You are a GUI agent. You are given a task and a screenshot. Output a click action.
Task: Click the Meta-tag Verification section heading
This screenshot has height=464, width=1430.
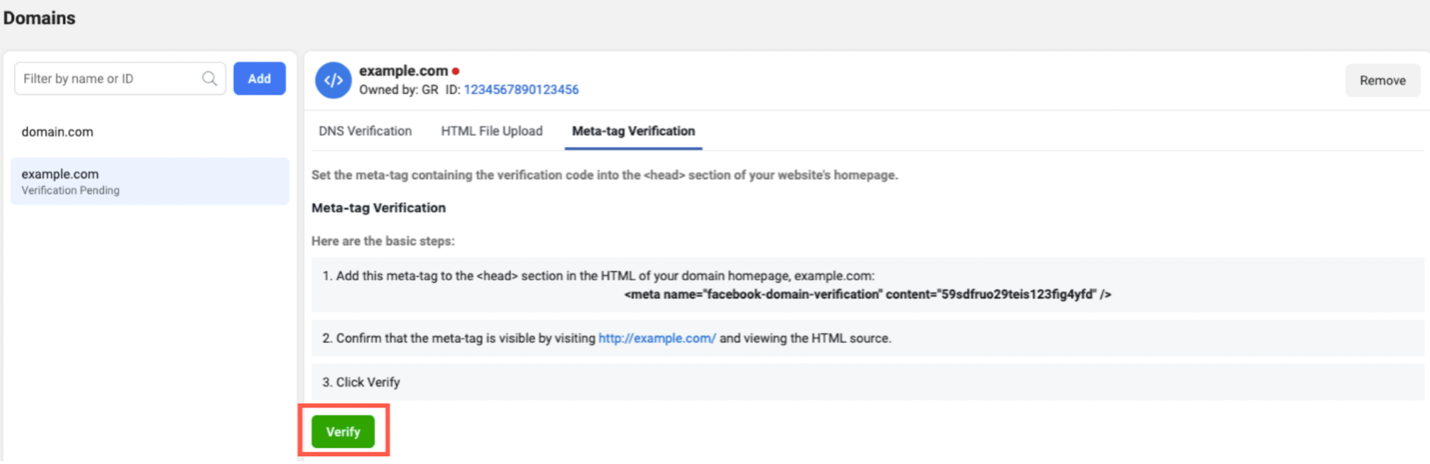(x=379, y=208)
